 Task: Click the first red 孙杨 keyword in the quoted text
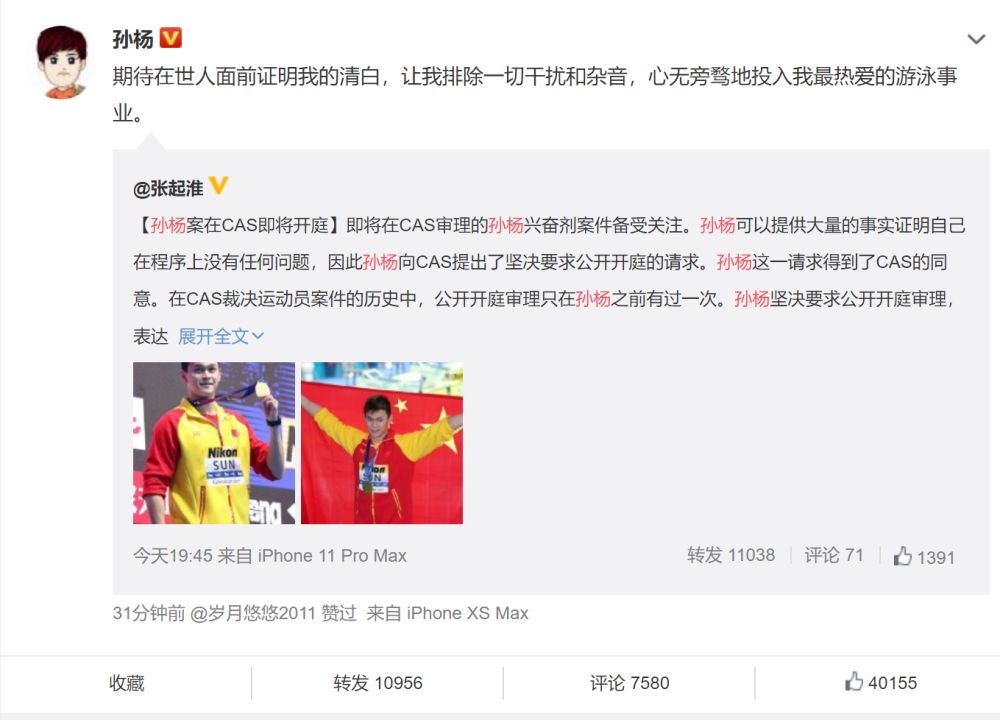(168, 225)
